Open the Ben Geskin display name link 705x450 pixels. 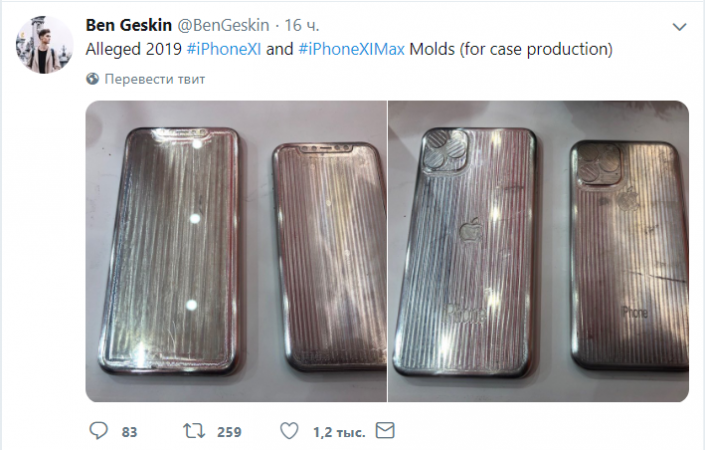[128, 24]
